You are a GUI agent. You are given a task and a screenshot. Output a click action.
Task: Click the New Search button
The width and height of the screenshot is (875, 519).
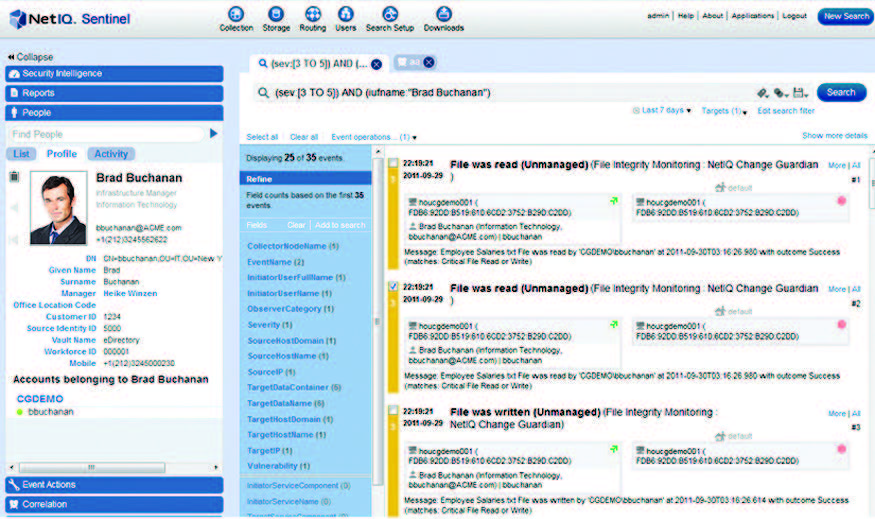pyautogui.click(x=845, y=17)
